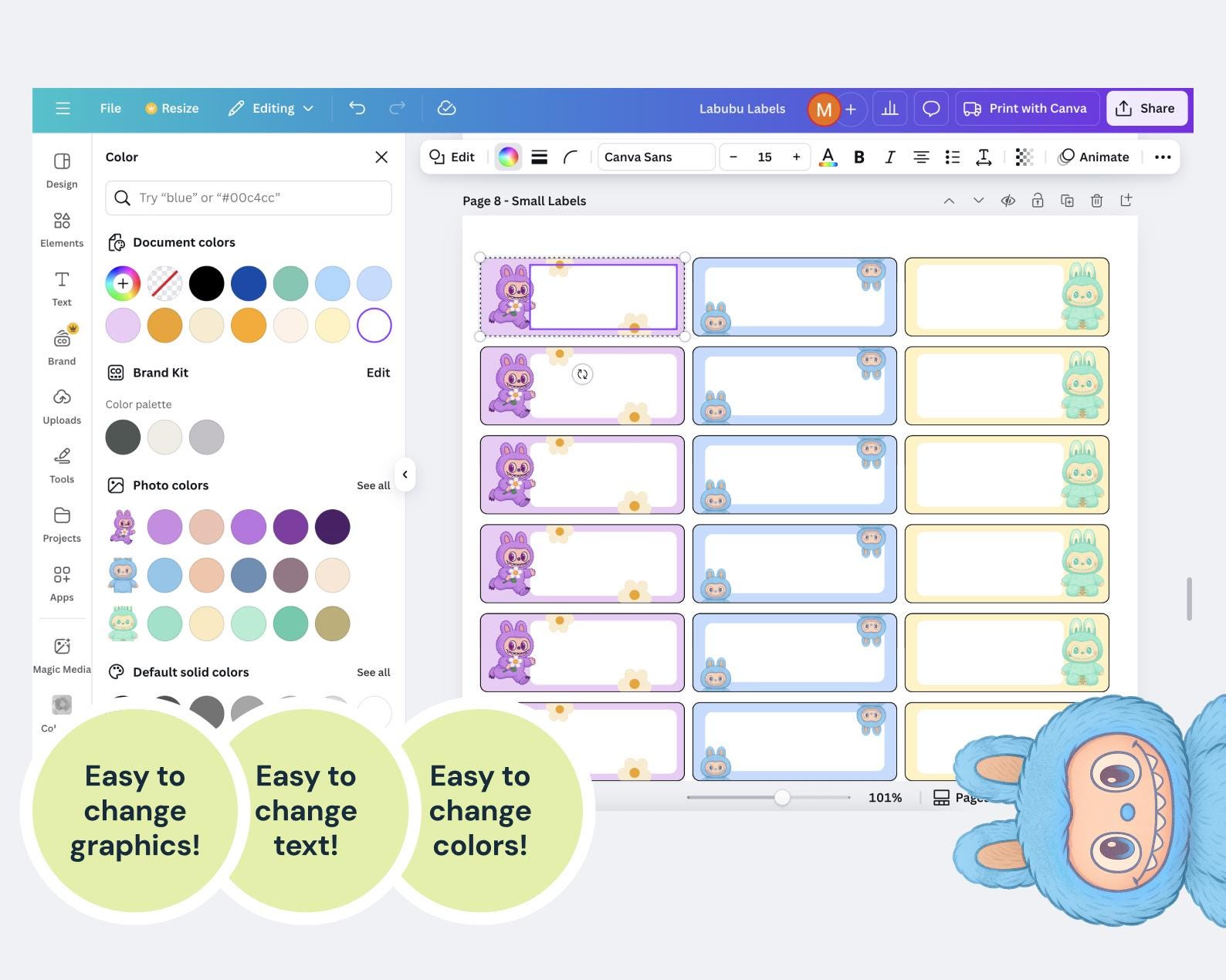Add collaborator with plus icon
The height and width of the screenshot is (980, 1226).
(851, 109)
